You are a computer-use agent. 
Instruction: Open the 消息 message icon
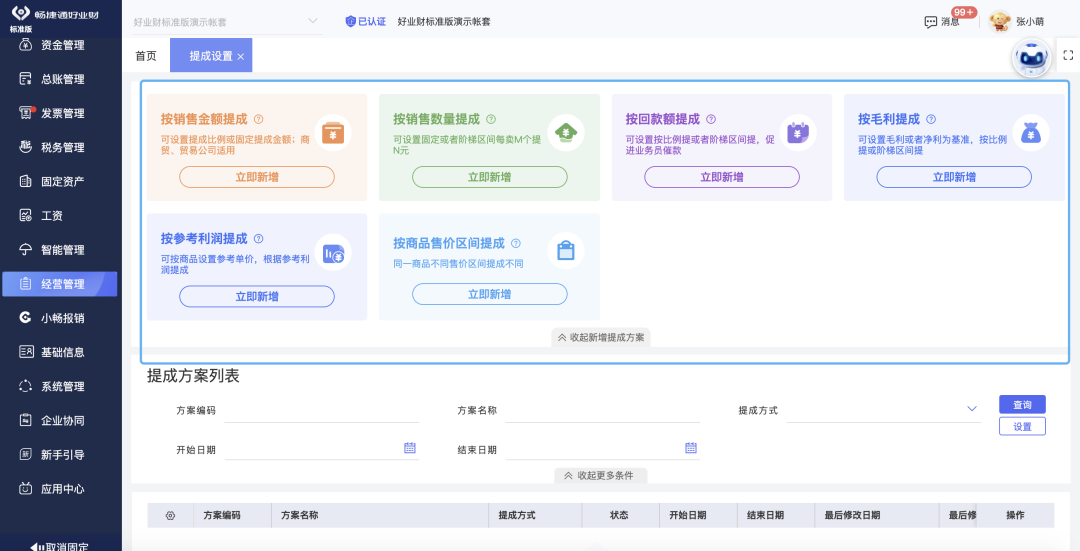[x=931, y=22]
